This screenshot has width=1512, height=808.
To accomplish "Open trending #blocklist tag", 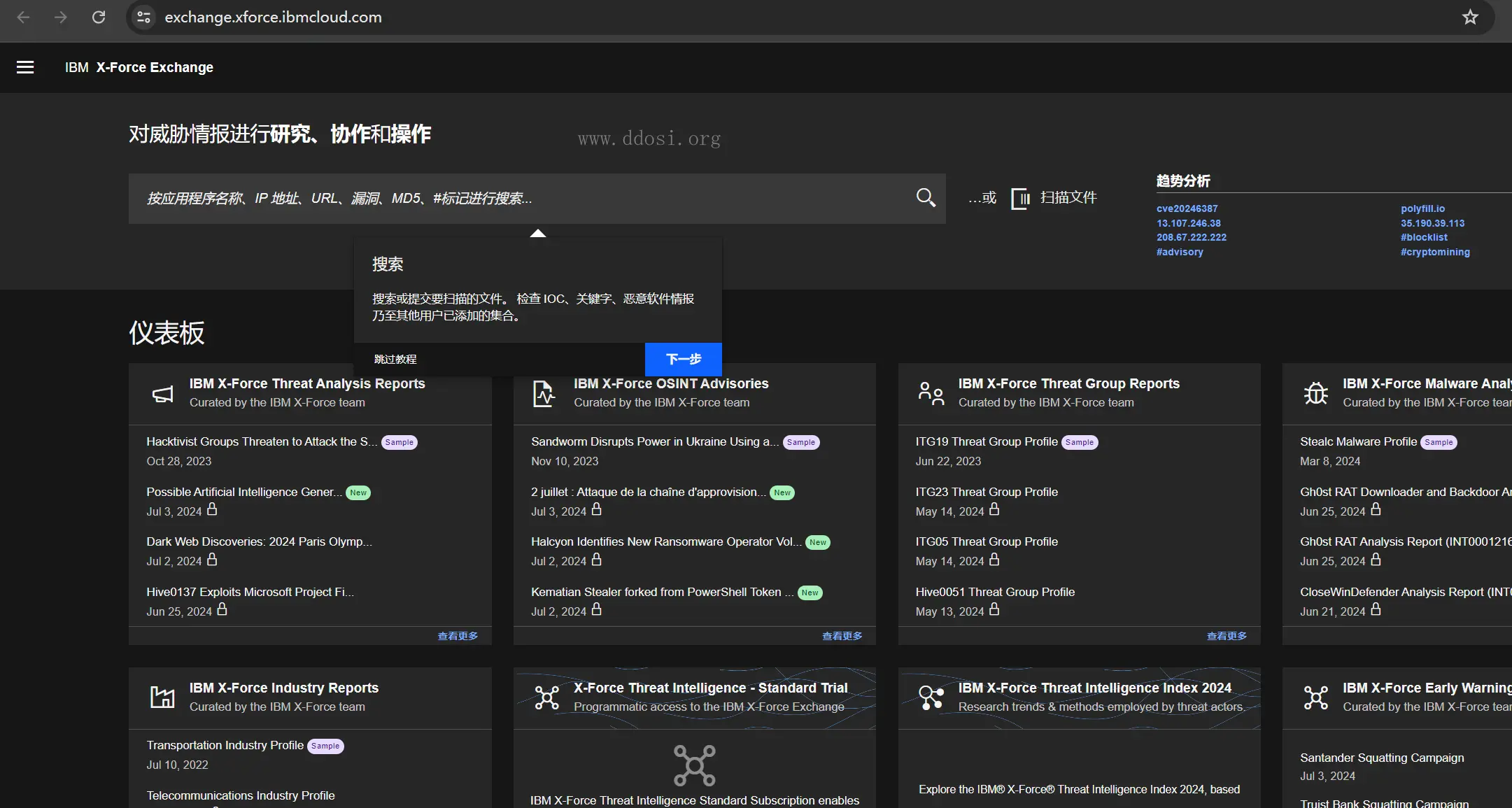I will coord(1424,237).
